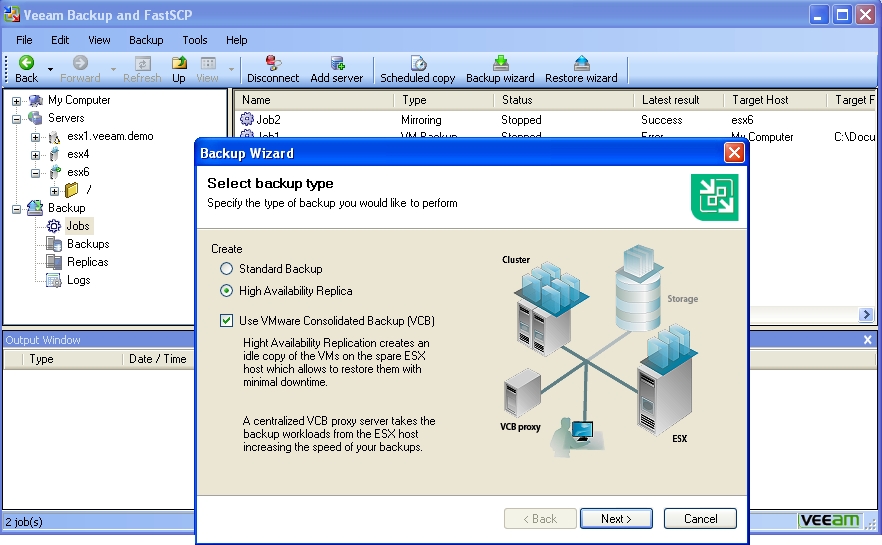Select the Jobs gear icon in the tree
The height and width of the screenshot is (545, 882).
(x=53, y=226)
